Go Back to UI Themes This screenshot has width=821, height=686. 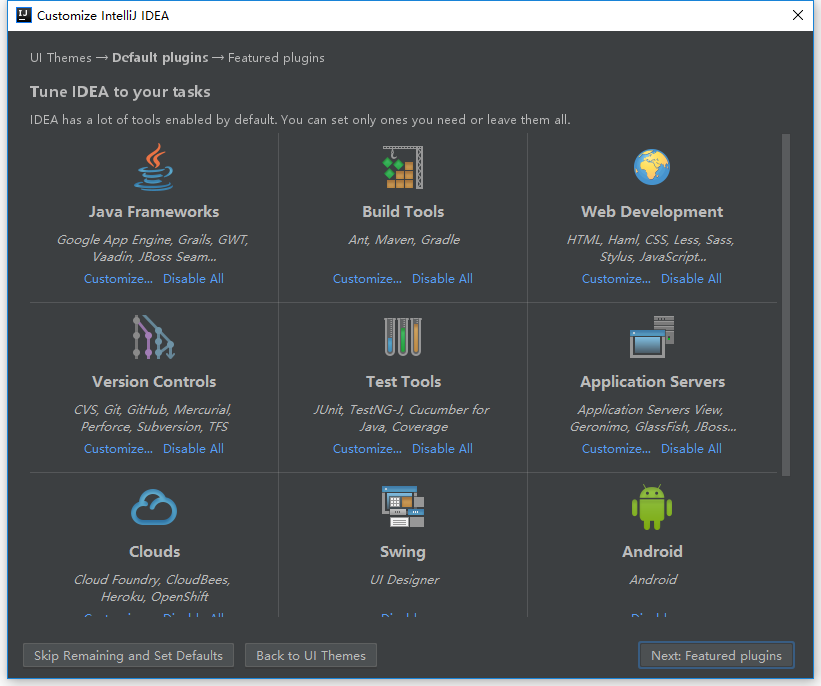(x=311, y=656)
